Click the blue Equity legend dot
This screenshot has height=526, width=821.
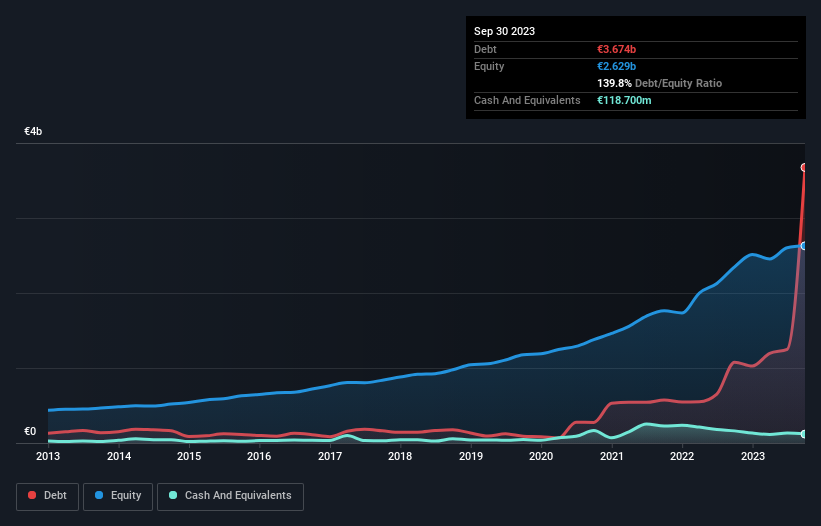click(99, 495)
